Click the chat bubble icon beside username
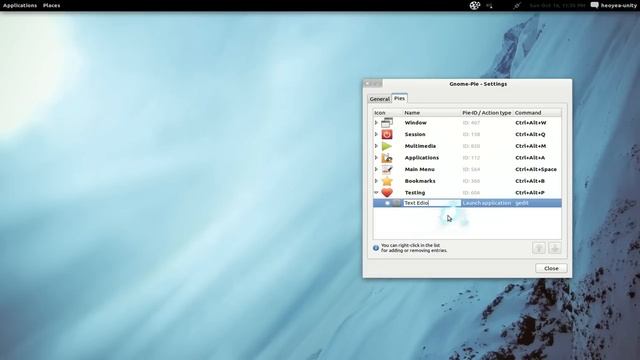Viewport: 640px width, 360px height. (595, 5)
